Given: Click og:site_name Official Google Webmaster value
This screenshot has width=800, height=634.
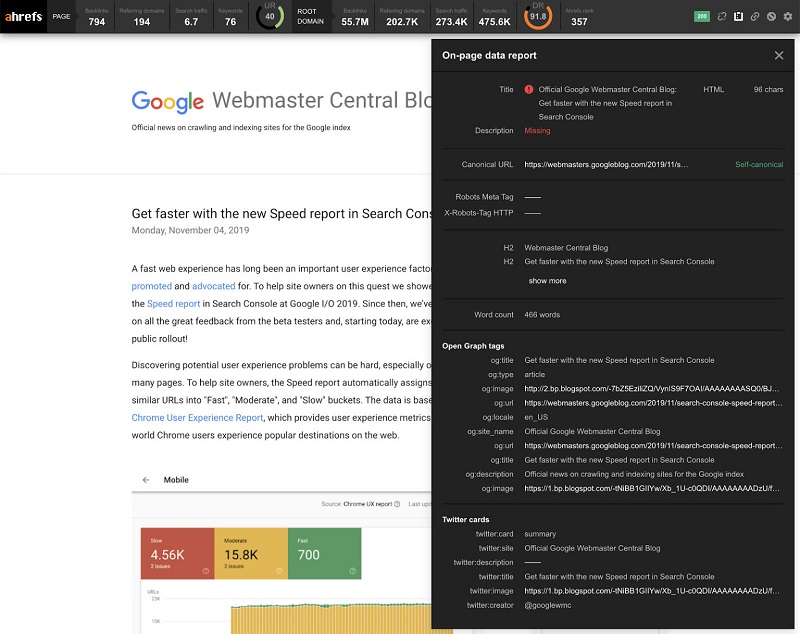Looking at the screenshot, I should 592,432.
